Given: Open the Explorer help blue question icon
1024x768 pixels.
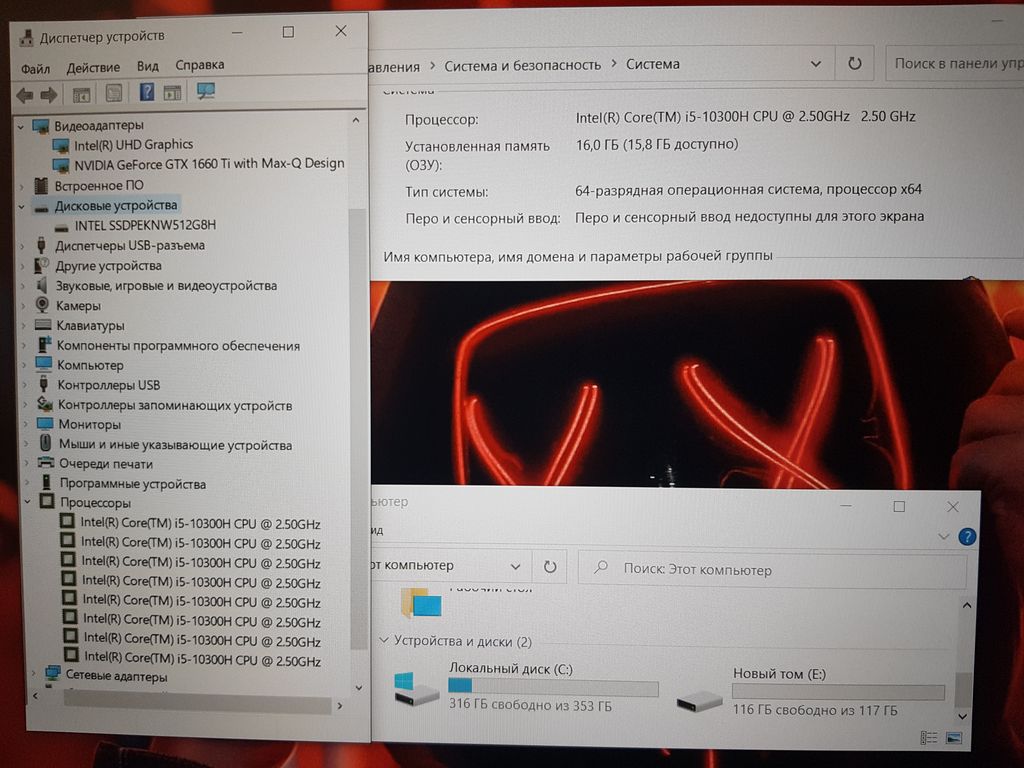Looking at the screenshot, I should tap(966, 537).
